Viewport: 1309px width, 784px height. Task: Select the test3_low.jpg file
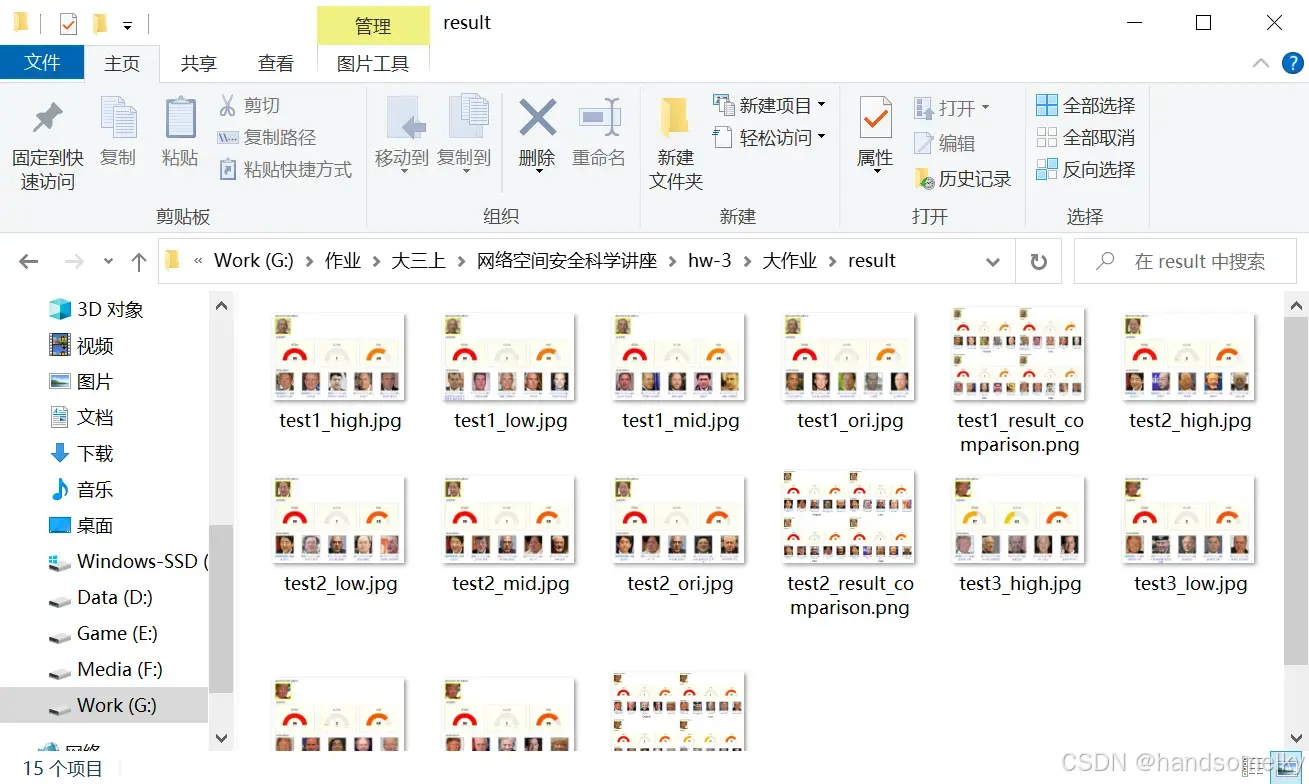click(x=1190, y=535)
